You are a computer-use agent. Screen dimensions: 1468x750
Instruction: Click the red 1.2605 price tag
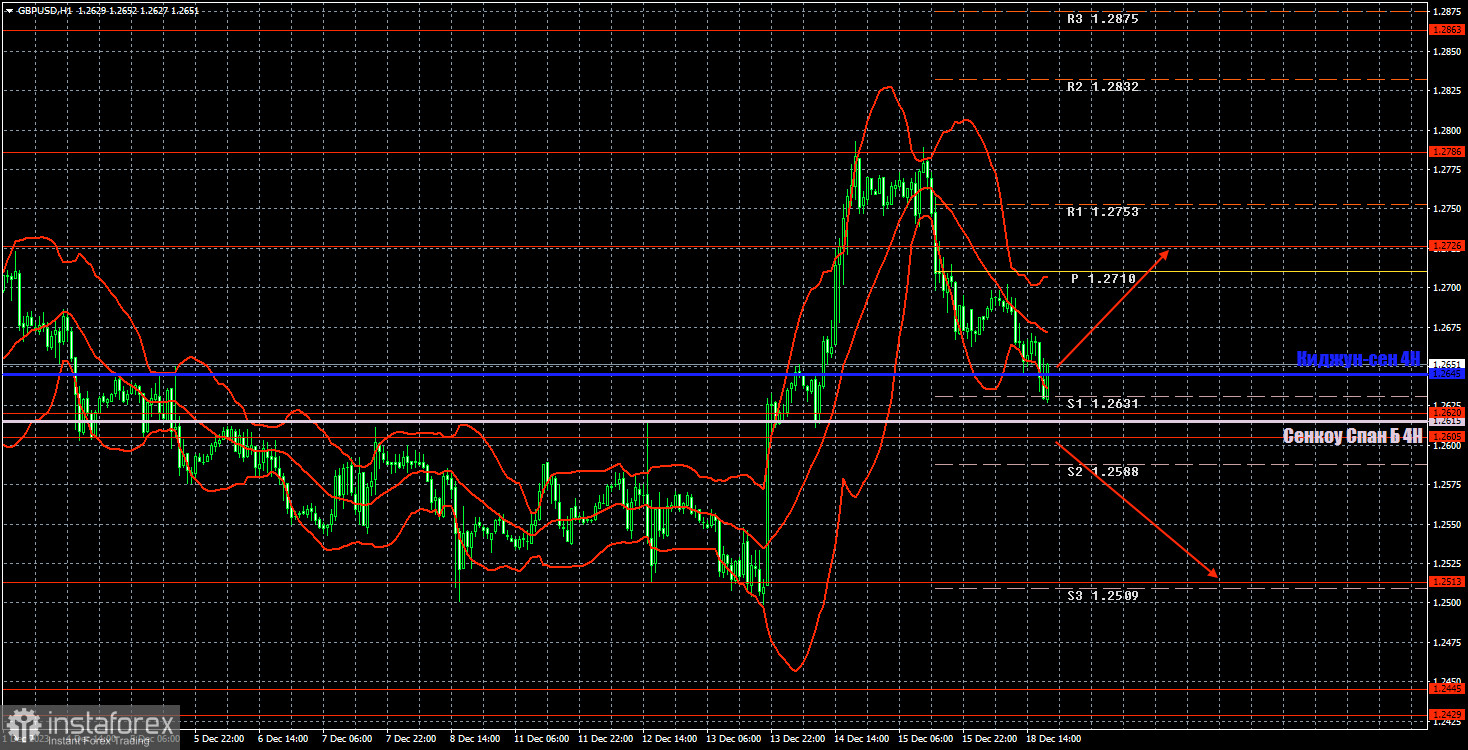point(1447,436)
